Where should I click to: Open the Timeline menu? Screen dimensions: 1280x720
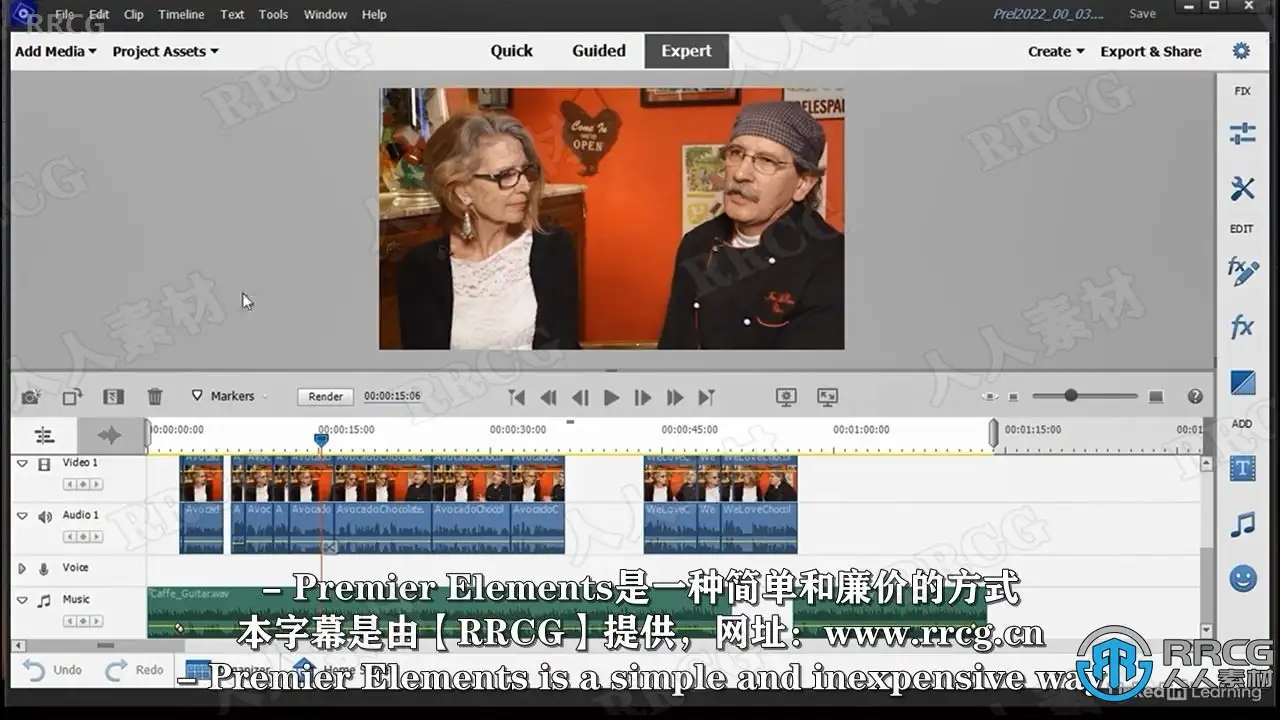[x=181, y=14]
